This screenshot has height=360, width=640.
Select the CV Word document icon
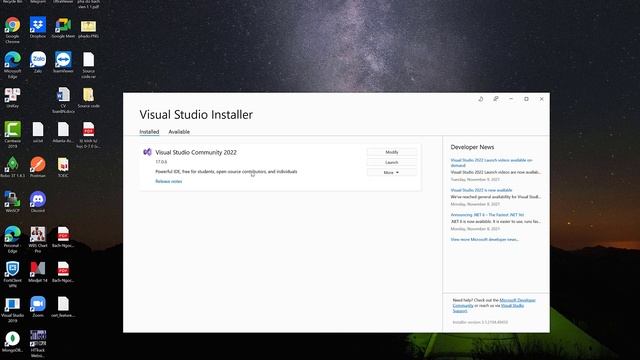point(63,100)
